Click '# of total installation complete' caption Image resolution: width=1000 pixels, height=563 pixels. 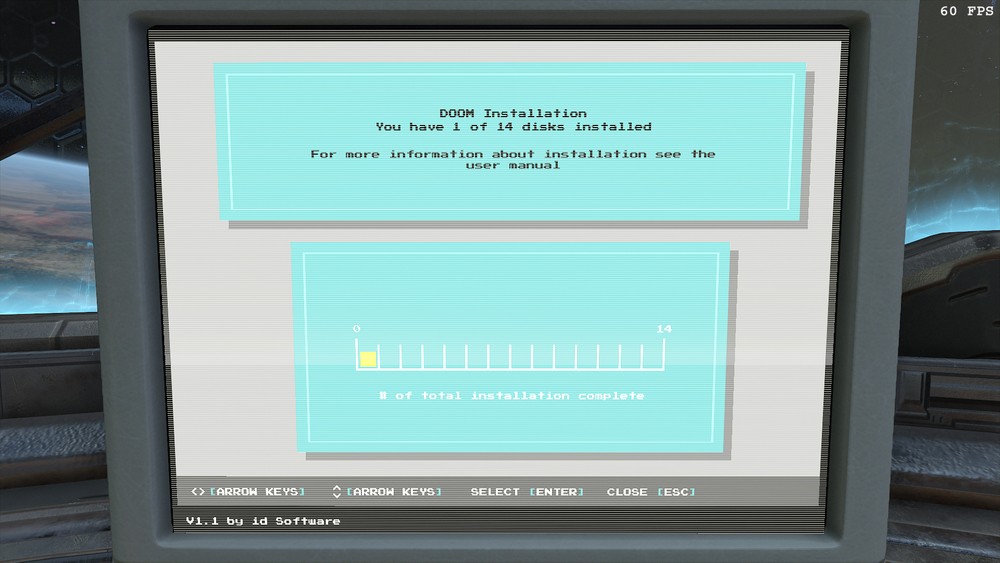pyautogui.click(x=511, y=395)
